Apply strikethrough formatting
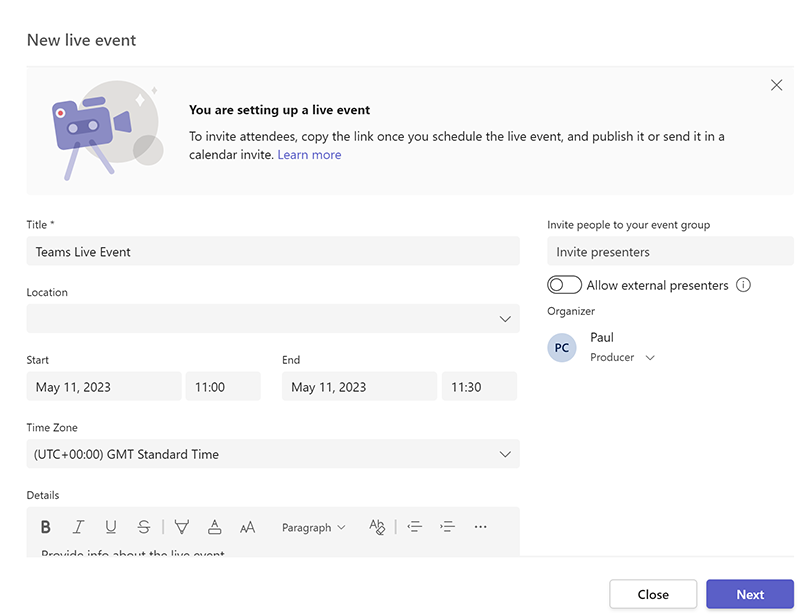Screen dimensions: 800x615 [x=143, y=527]
